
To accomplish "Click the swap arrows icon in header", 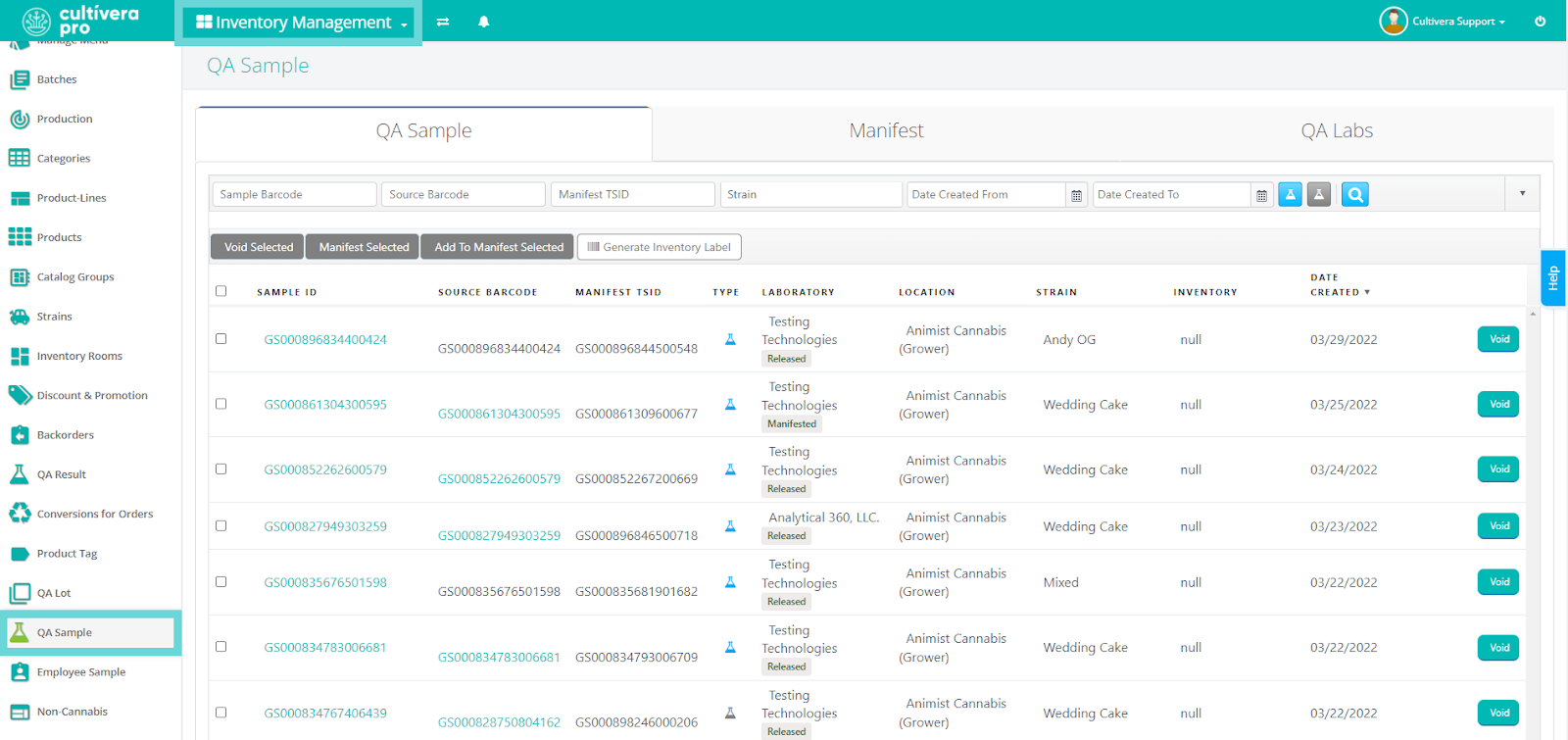I will coord(443,22).
